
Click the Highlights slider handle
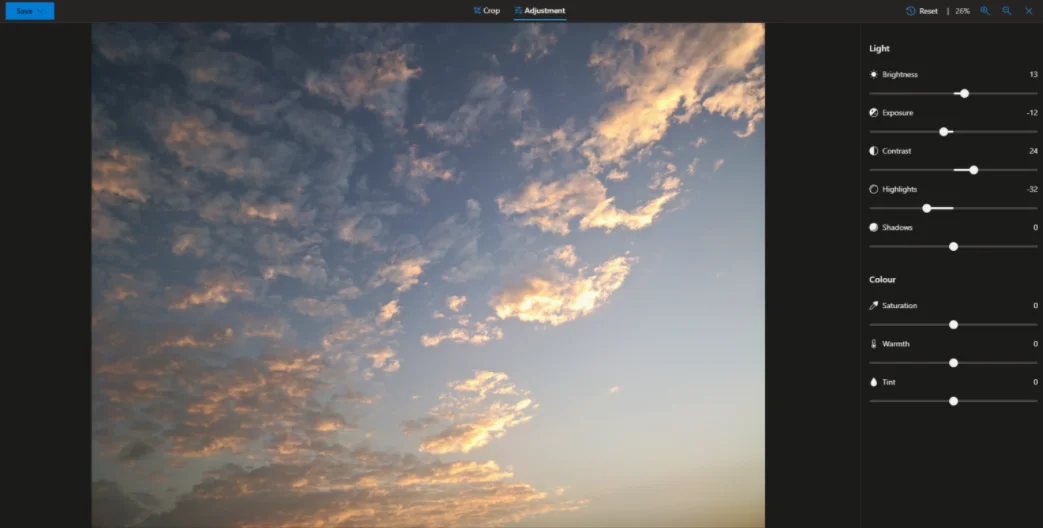point(927,208)
